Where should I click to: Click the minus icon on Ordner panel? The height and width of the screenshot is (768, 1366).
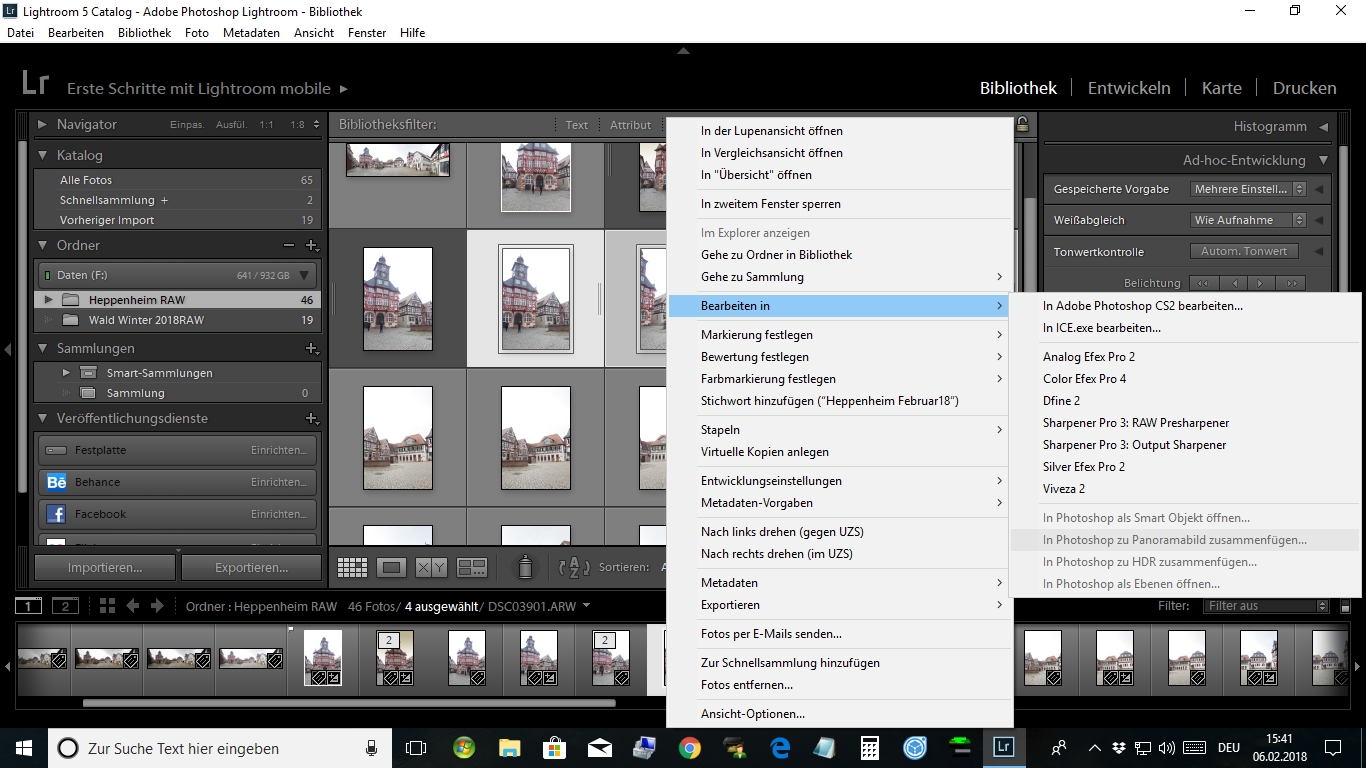coord(289,245)
